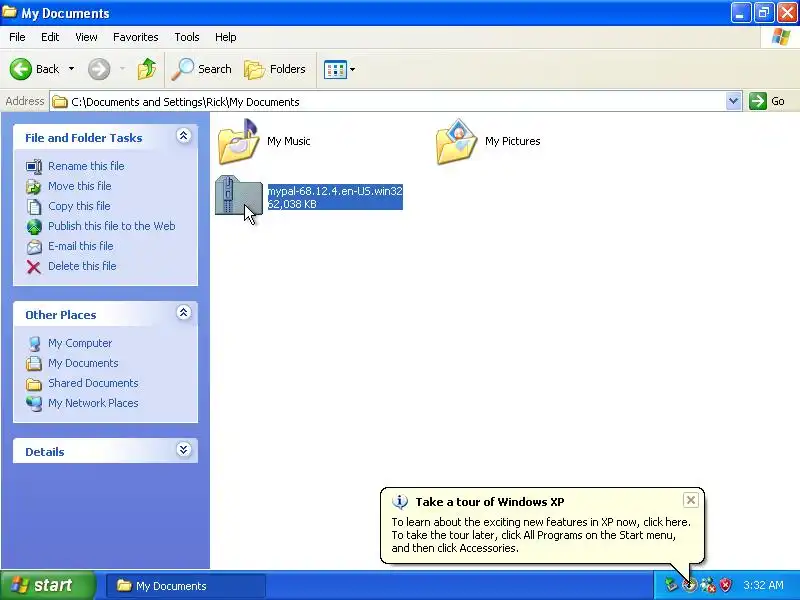Click the network connection tray icon

pyautogui.click(x=708, y=585)
